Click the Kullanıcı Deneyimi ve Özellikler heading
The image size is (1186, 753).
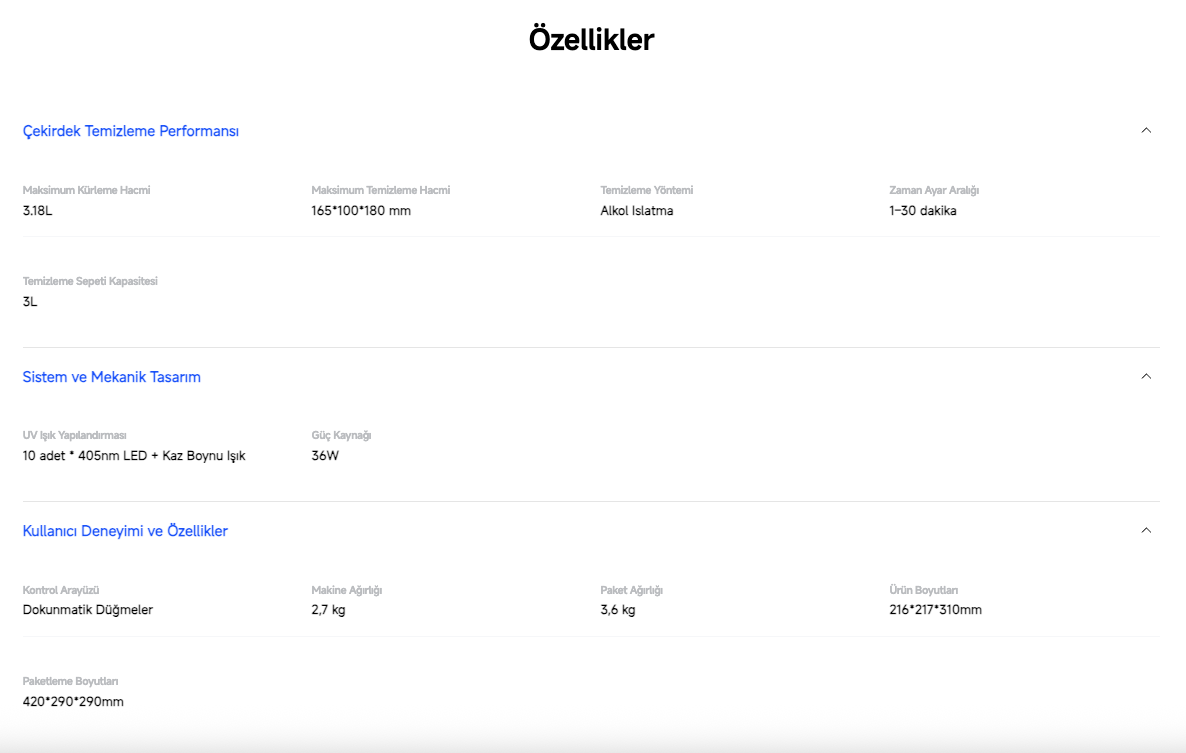[x=125, y=531]
